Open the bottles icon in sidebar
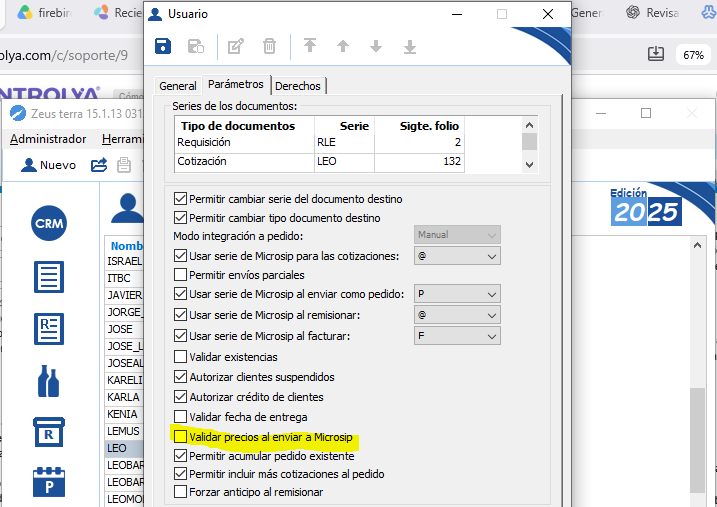The width and height of the screenshot is (717, 507). coord(48,381)
